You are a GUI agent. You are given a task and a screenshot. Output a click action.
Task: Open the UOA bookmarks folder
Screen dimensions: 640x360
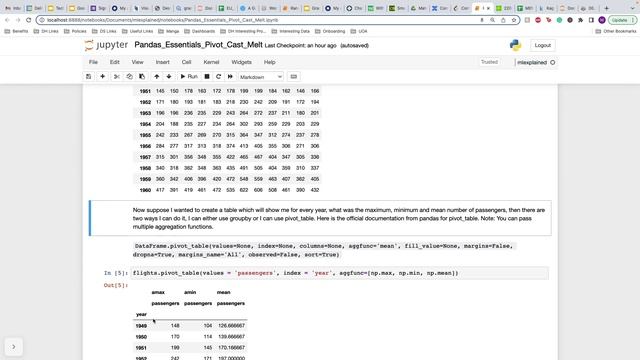(359, 31)
